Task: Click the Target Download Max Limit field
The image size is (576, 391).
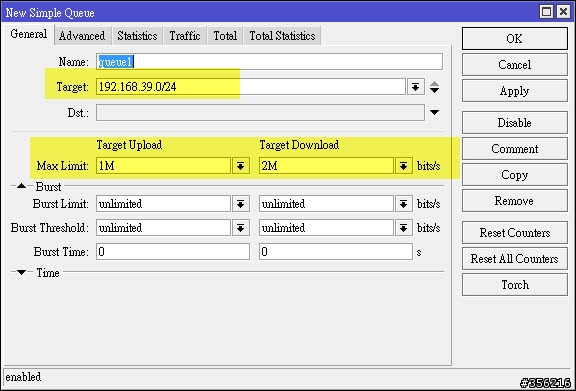Action: coord(326,166)
